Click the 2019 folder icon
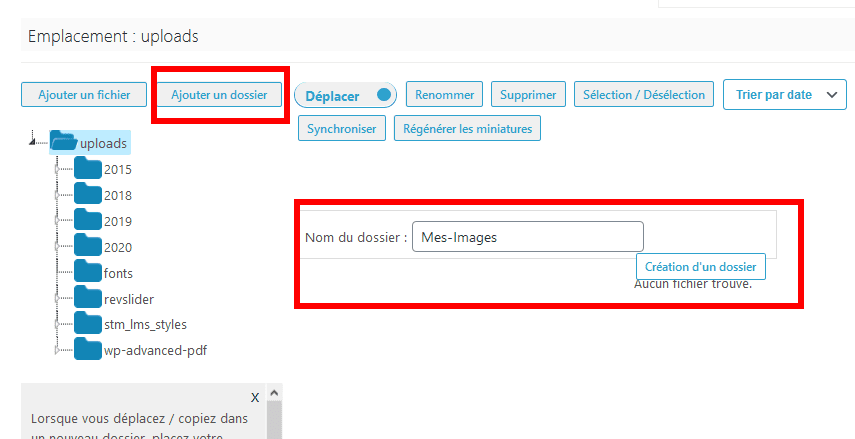This screenshot has height=439, width=855. tap(88, 219)
